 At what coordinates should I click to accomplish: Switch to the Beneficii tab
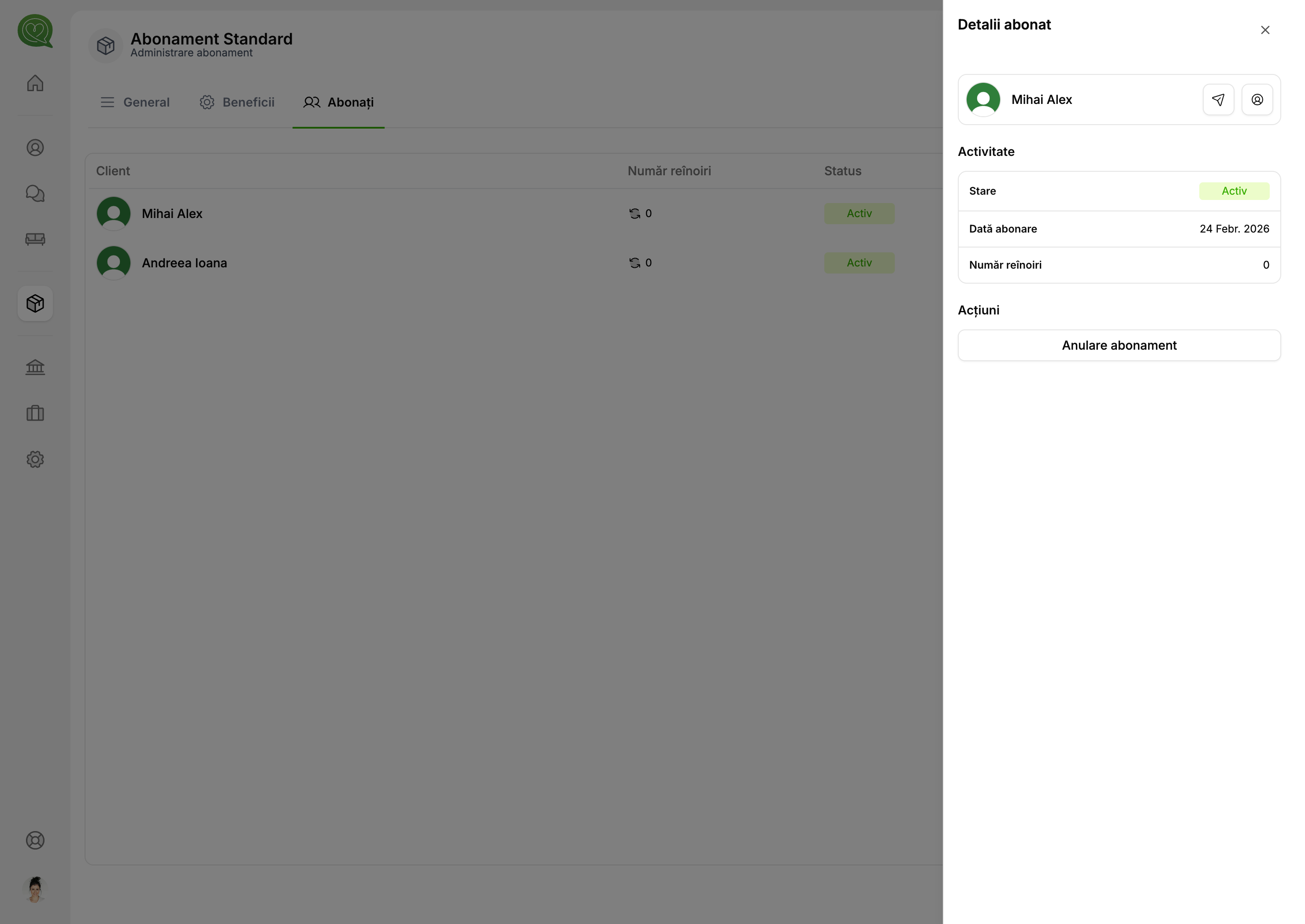click(237, 103)
